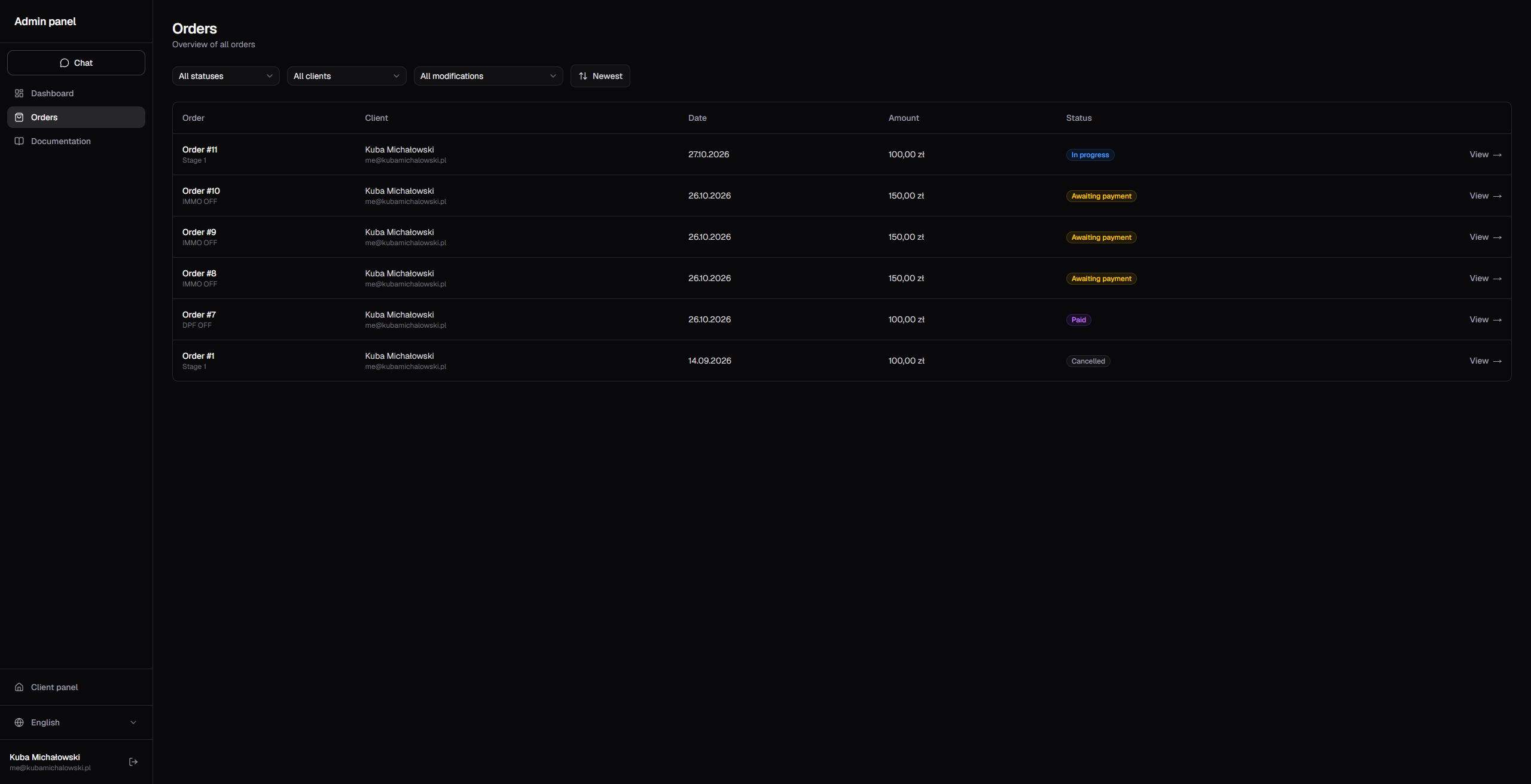Click the date 27.10.2026
The image size is (1531, 784).
pyautogui.click(x=709, y=154)
